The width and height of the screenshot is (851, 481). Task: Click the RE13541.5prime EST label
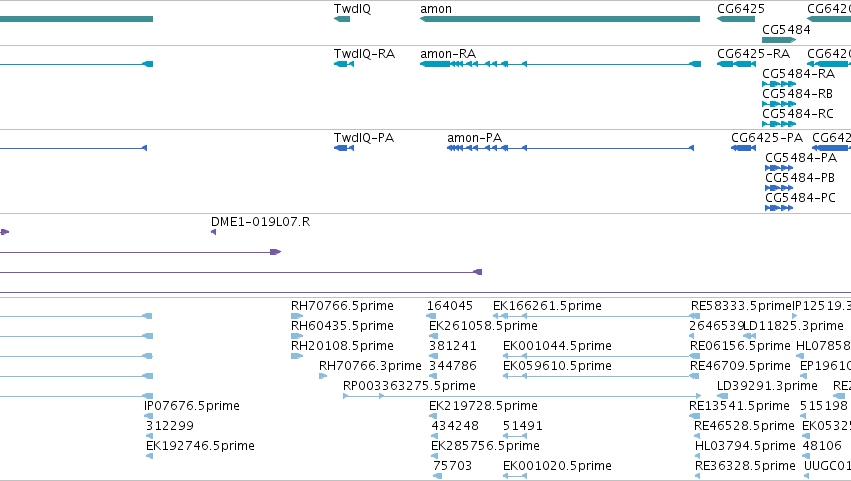[739, 406]
